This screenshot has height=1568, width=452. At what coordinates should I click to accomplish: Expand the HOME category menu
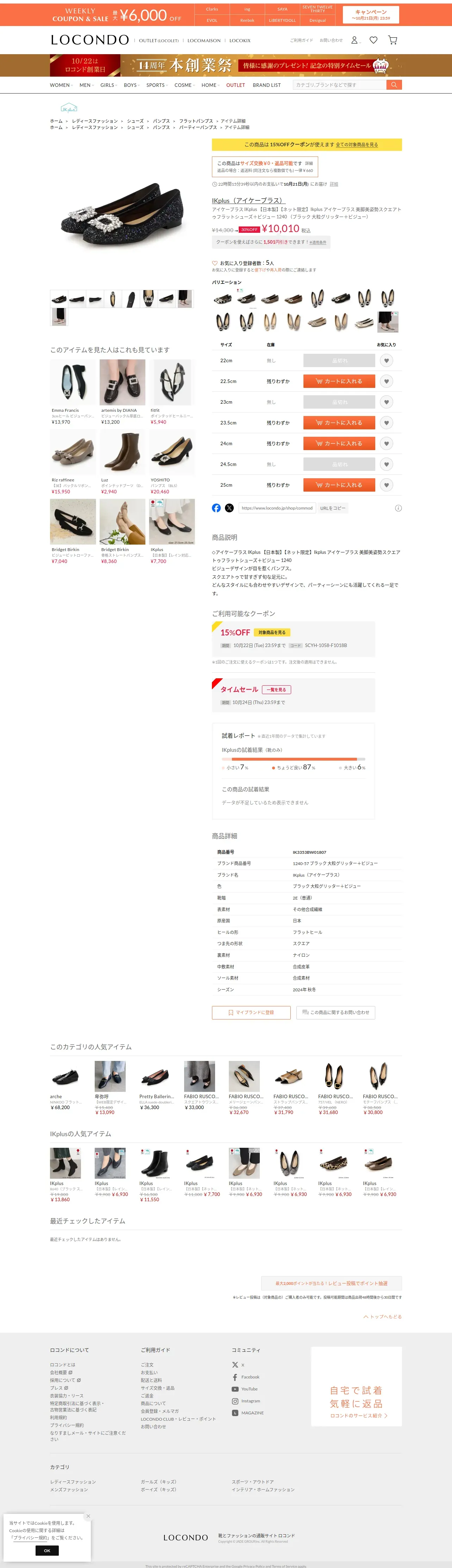(x=210, y=85)
